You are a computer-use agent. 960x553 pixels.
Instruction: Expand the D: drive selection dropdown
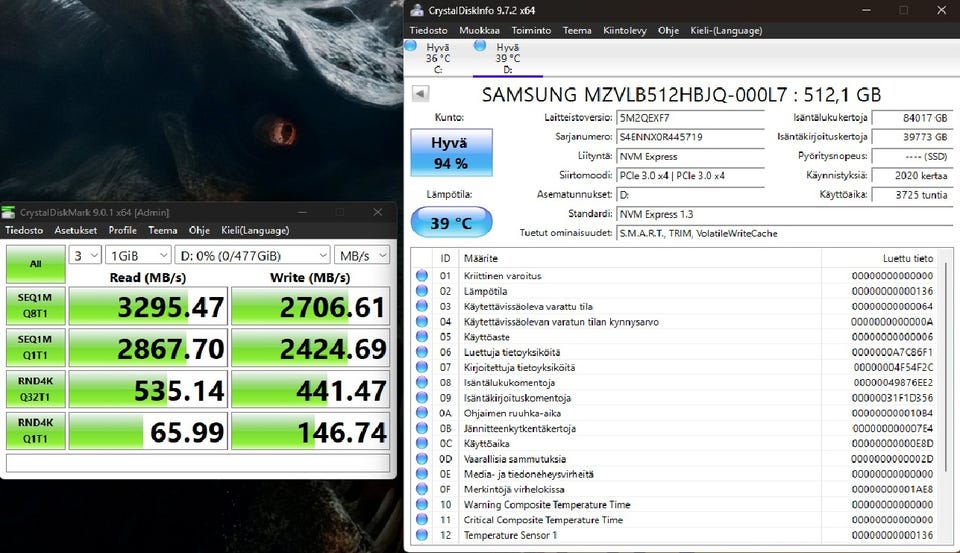pos(252,255)
